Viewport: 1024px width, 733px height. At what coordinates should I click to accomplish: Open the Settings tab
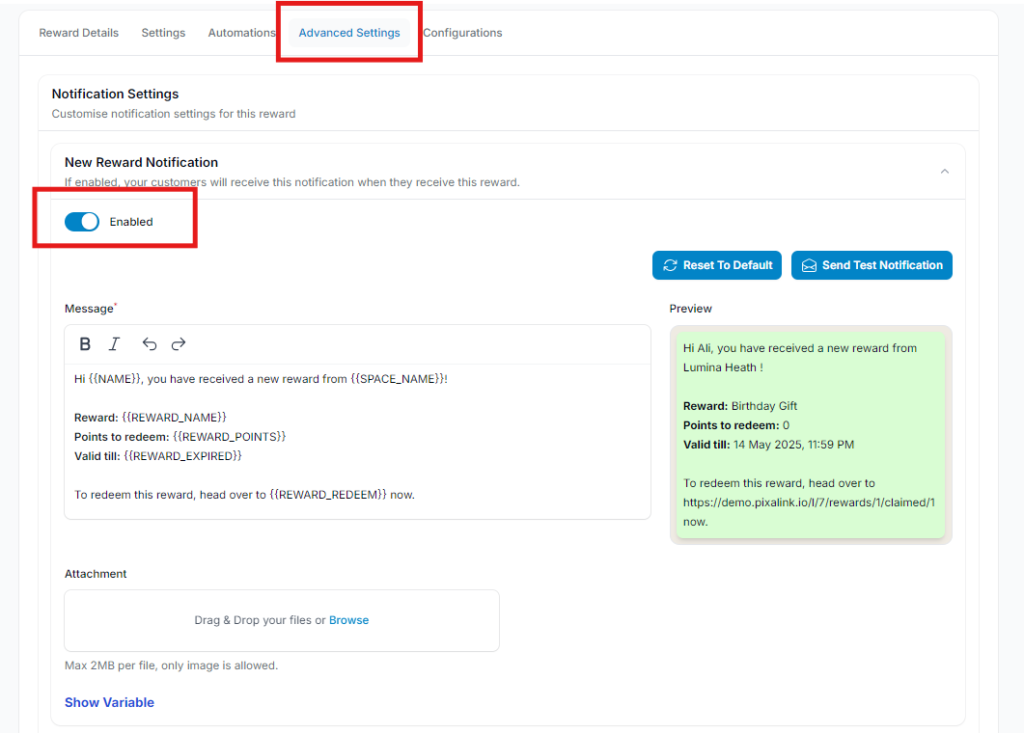[163, 32]
